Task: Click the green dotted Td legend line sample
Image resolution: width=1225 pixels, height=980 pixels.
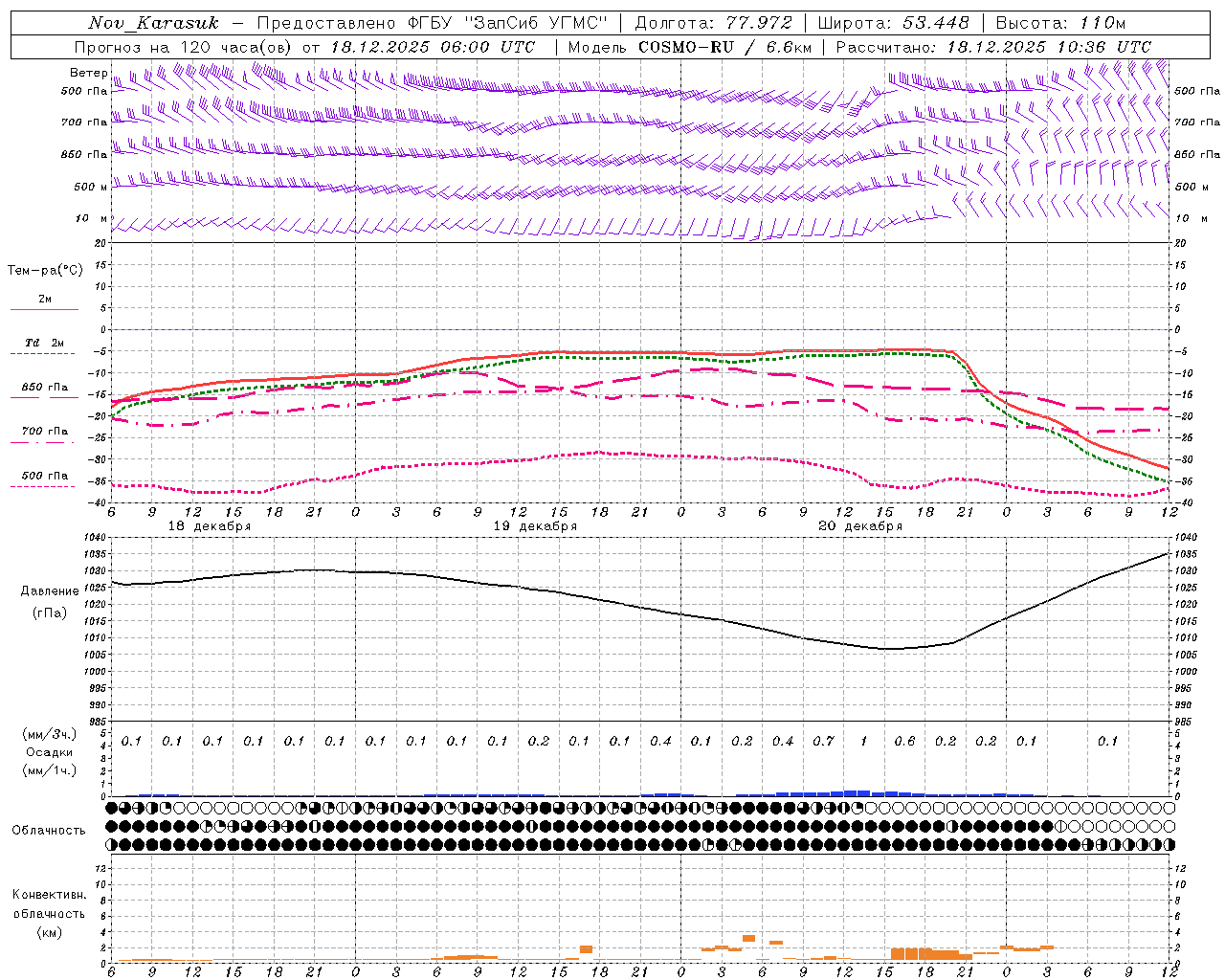Action: [44, 354]
